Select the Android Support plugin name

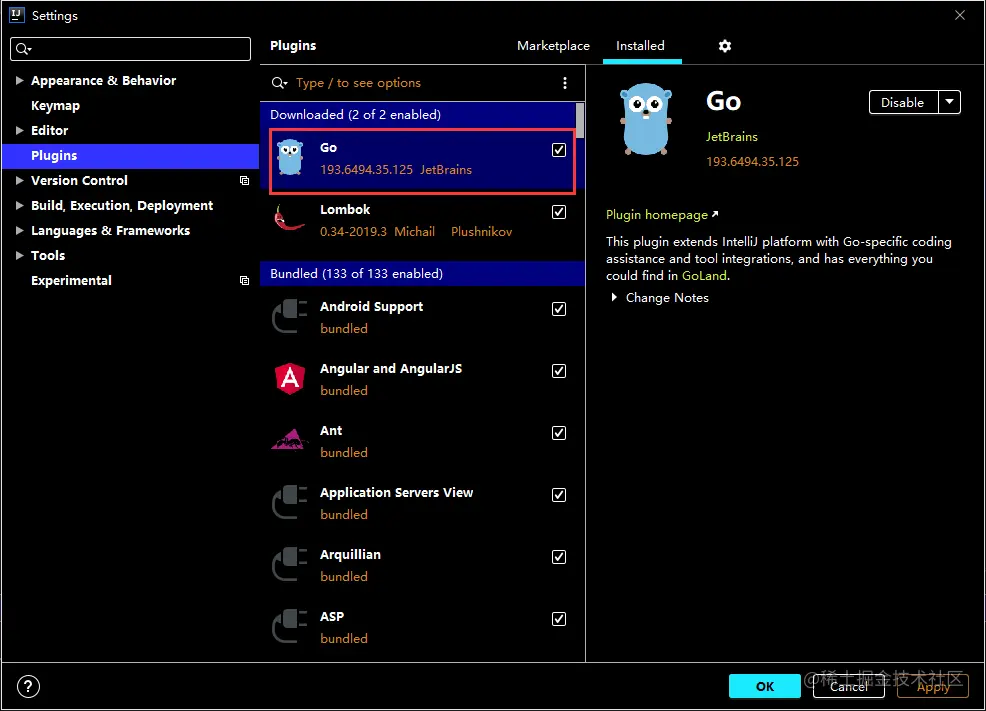(x=371, y=306)
